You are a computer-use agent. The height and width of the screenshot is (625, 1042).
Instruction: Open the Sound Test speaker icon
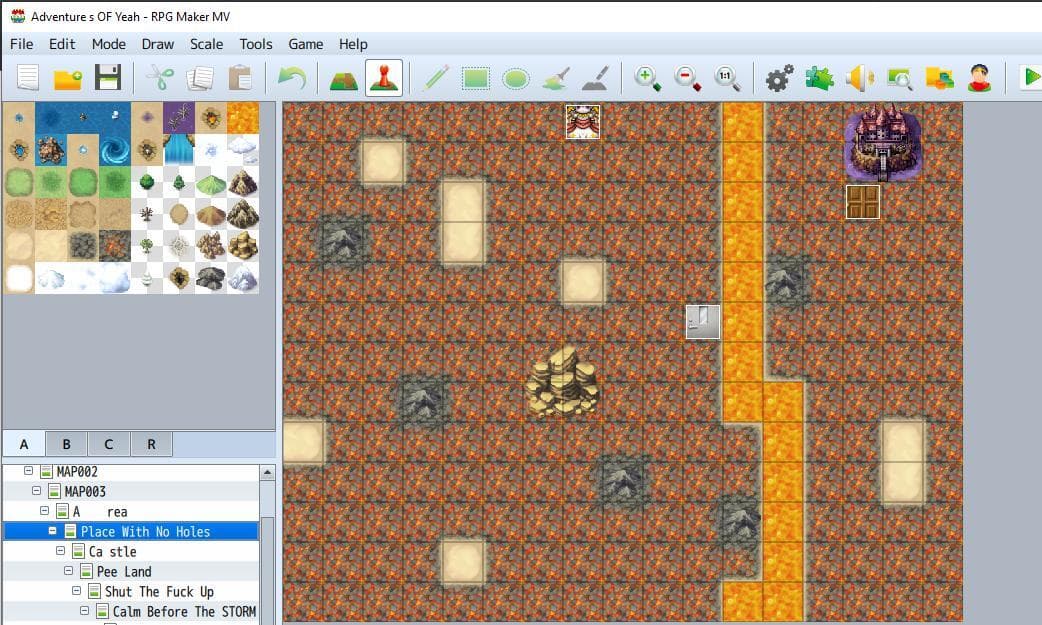(859, 78)
